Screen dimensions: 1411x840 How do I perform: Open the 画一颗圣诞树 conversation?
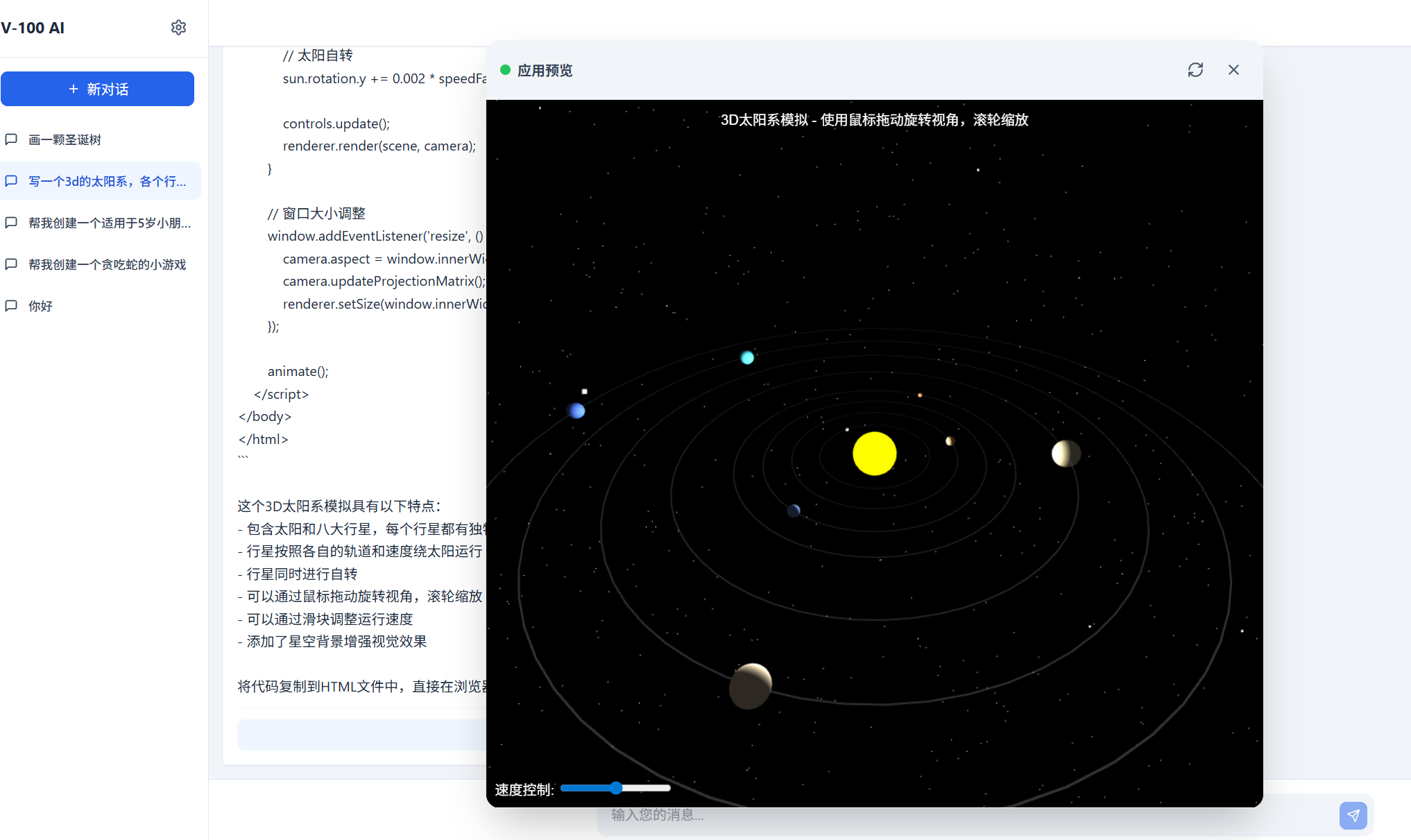101,139
